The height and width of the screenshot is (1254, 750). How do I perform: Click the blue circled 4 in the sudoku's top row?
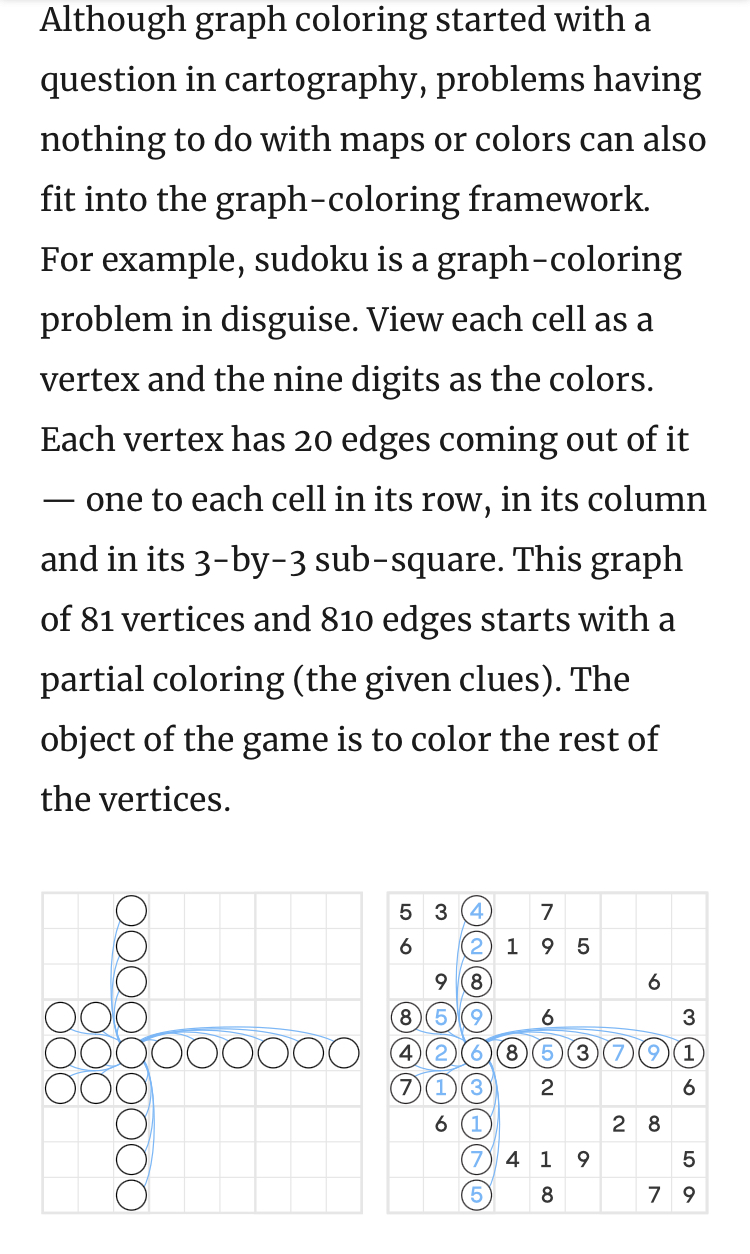(x=477, y=911)
